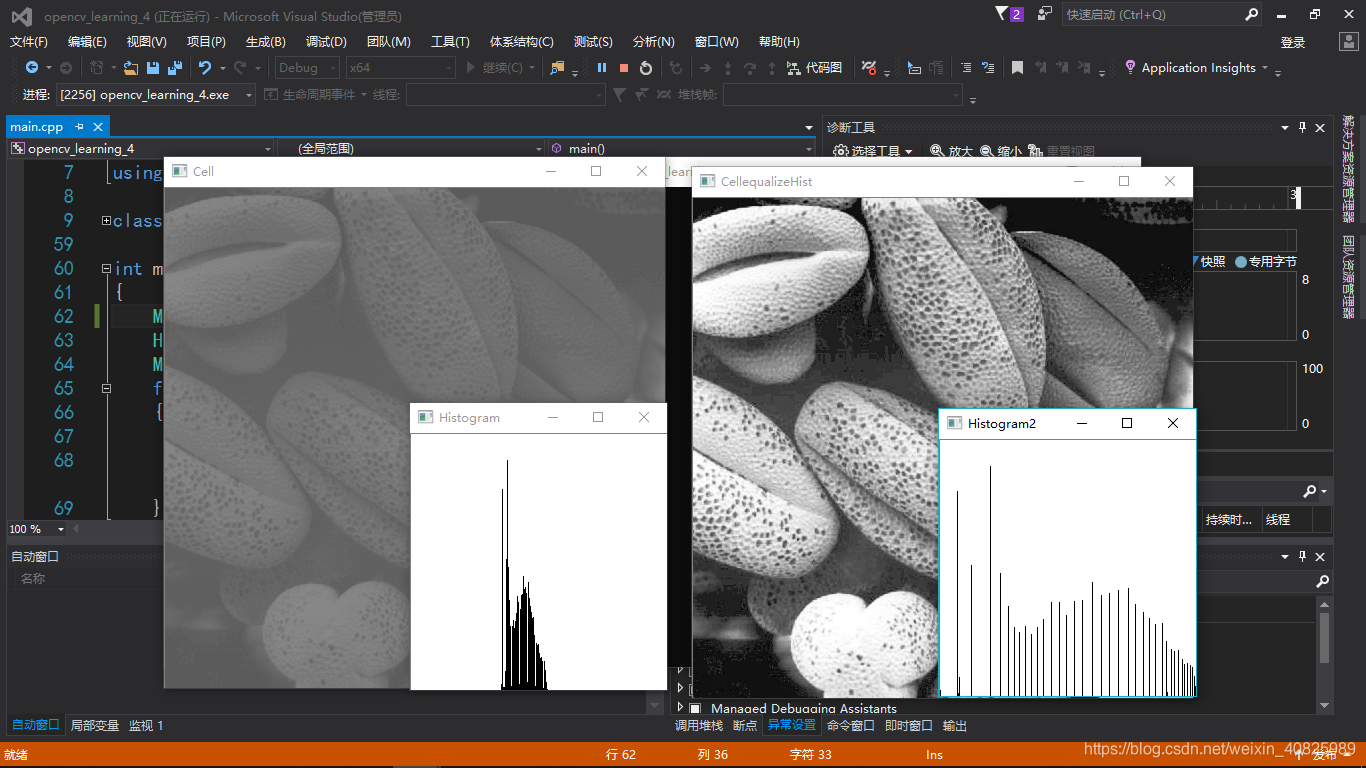Restart the debug session icon
This screenshot has width=1366, height=768.
[x=646, y=68]
